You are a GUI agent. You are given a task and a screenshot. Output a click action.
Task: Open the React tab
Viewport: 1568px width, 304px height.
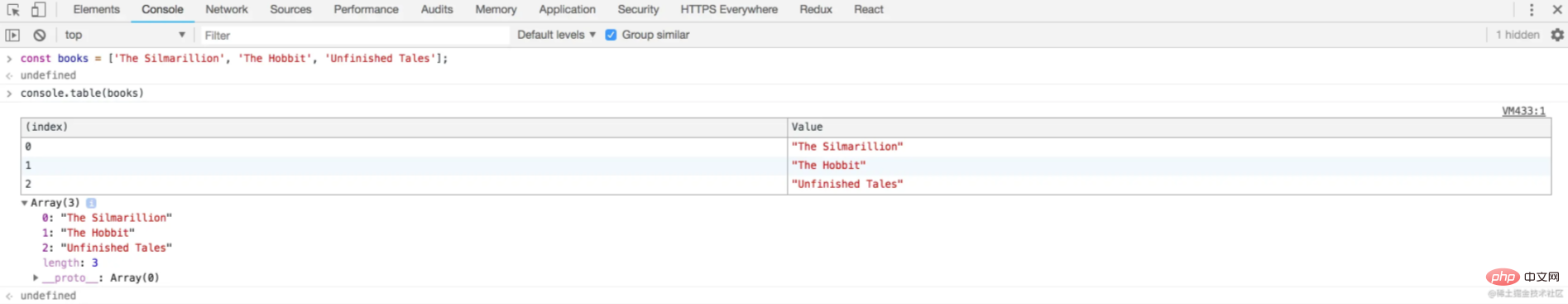coord(869,10)
